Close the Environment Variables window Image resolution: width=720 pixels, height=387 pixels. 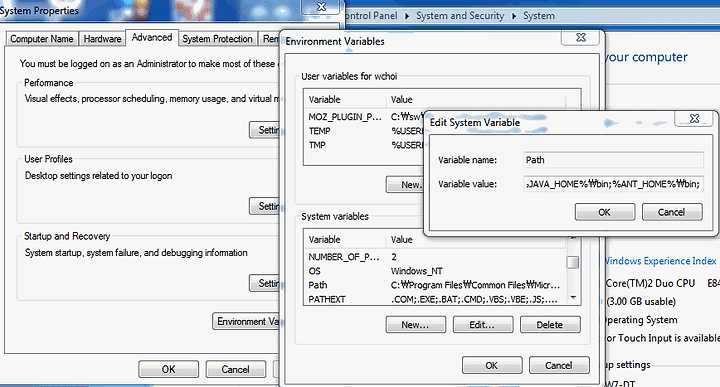pos(580,37)
